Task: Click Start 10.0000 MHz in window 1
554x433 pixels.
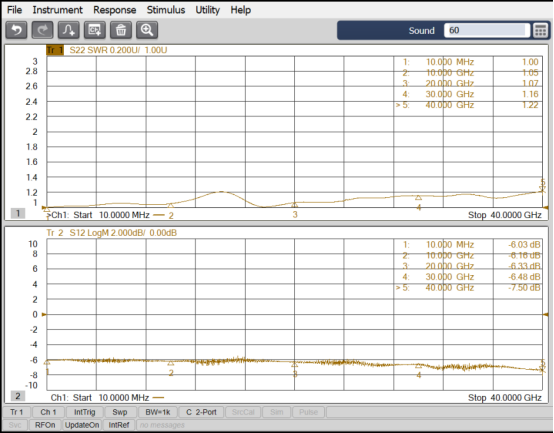Action: click(x=111, y=215)
